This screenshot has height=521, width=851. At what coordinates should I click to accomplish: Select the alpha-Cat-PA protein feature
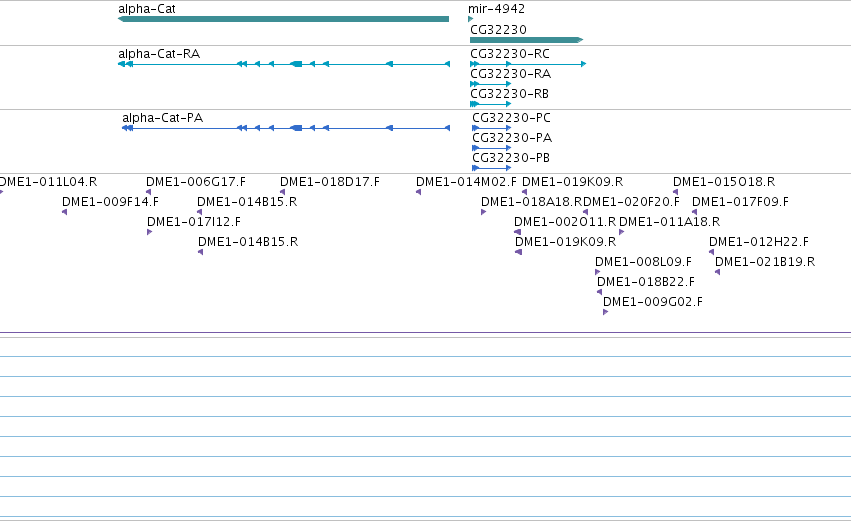286,128
